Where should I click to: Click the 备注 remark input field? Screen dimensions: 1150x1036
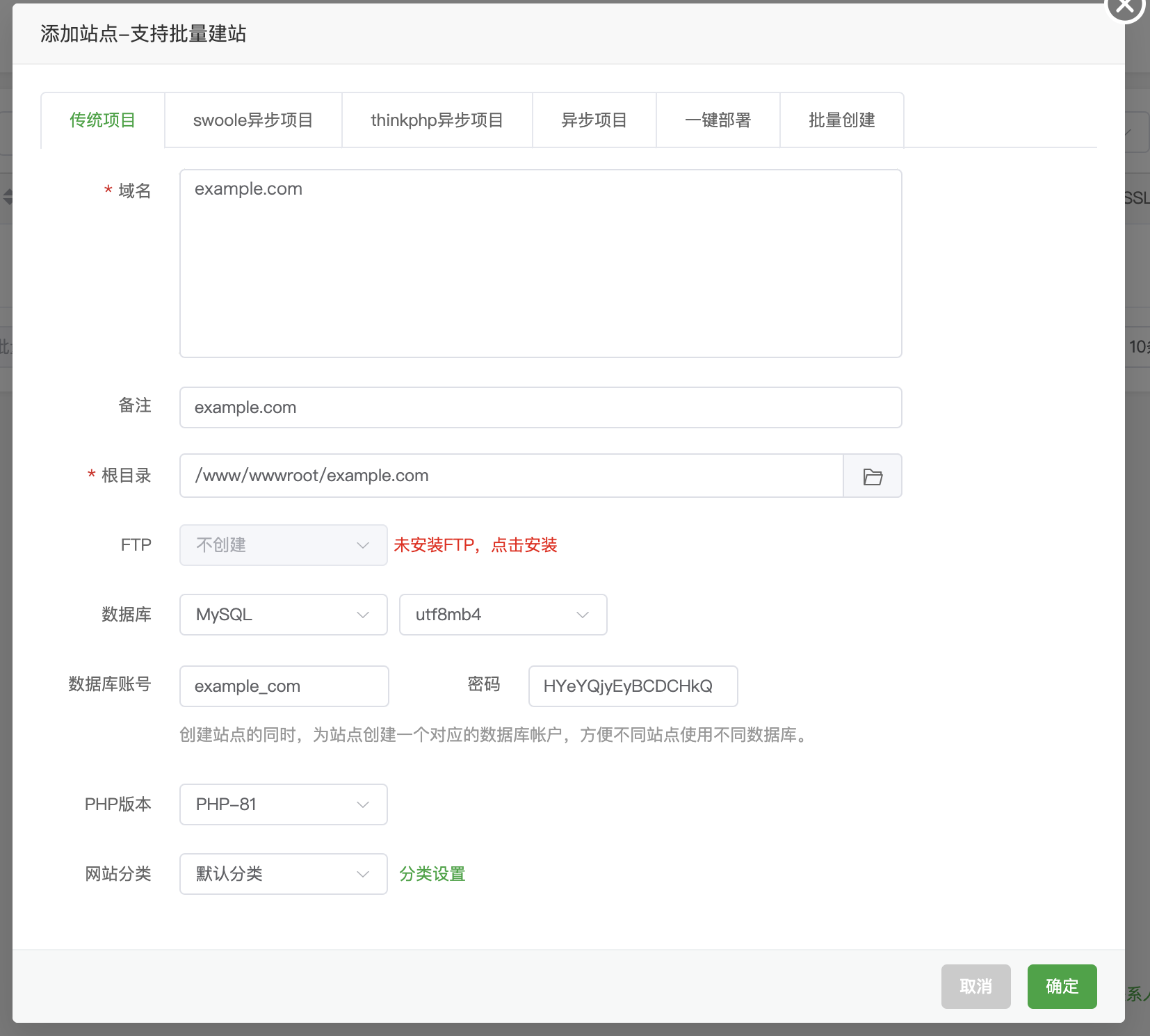[x=540, y=407]
